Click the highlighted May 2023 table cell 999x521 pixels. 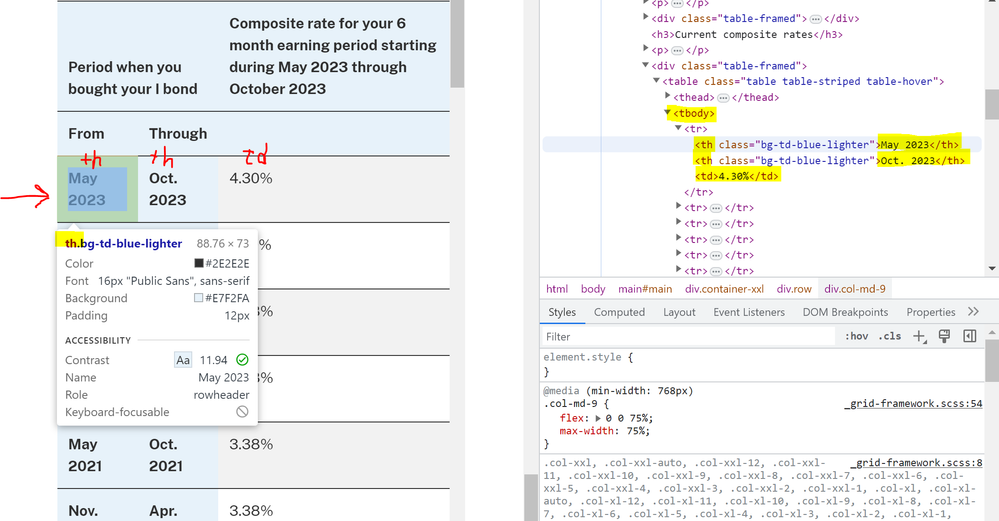97,189
